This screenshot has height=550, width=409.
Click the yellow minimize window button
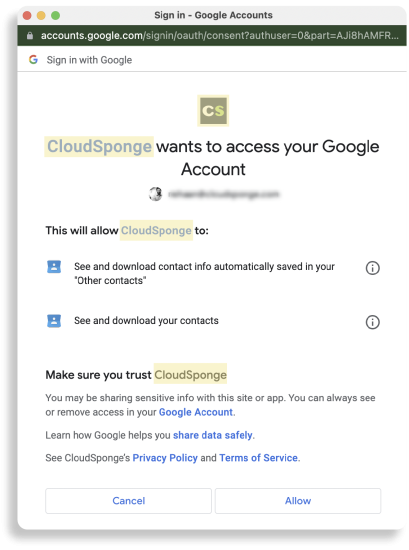point(41,15)
